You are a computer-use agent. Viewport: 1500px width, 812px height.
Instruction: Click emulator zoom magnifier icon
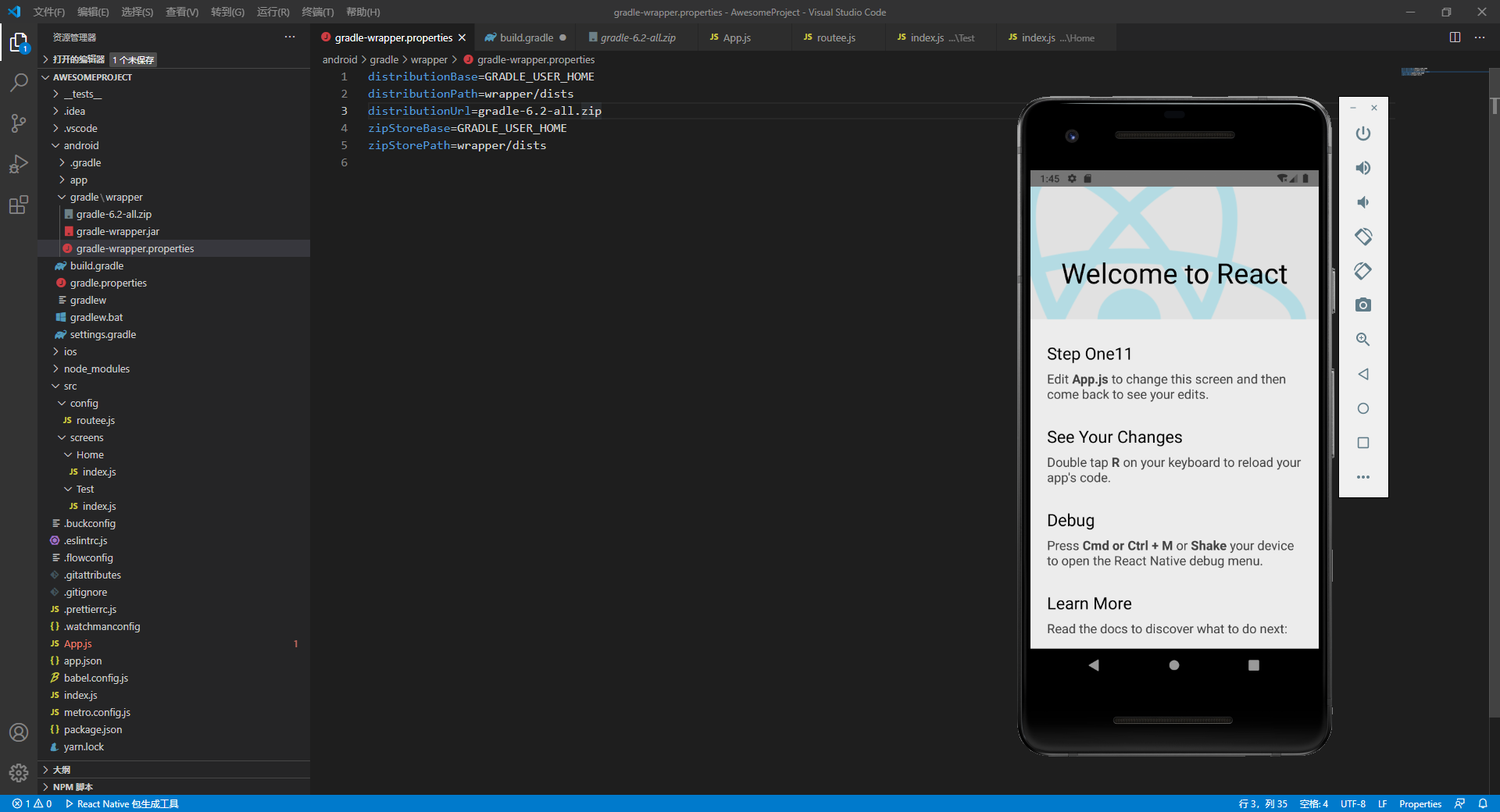pos(1363,340)
